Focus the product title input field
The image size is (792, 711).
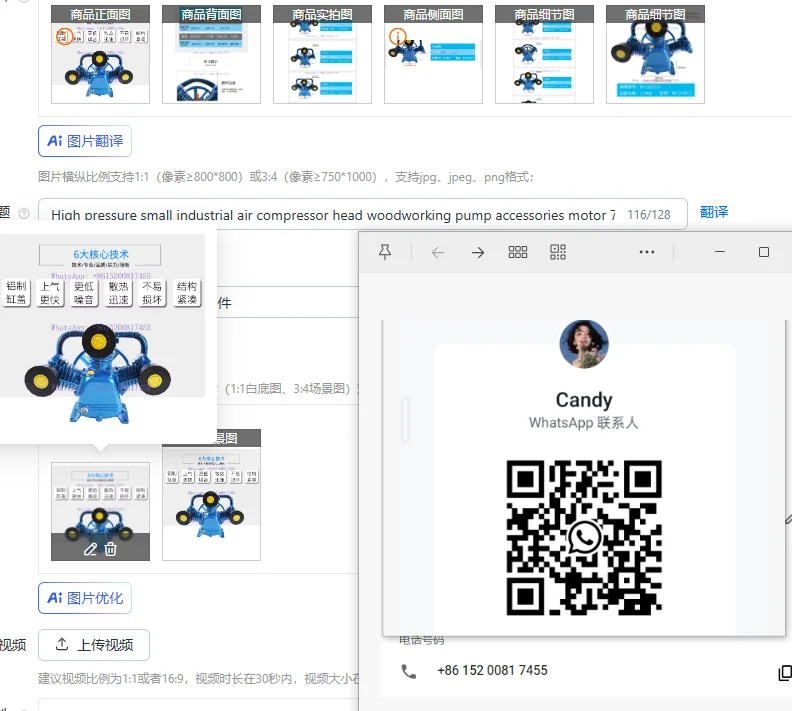click(x=363, y=214)
